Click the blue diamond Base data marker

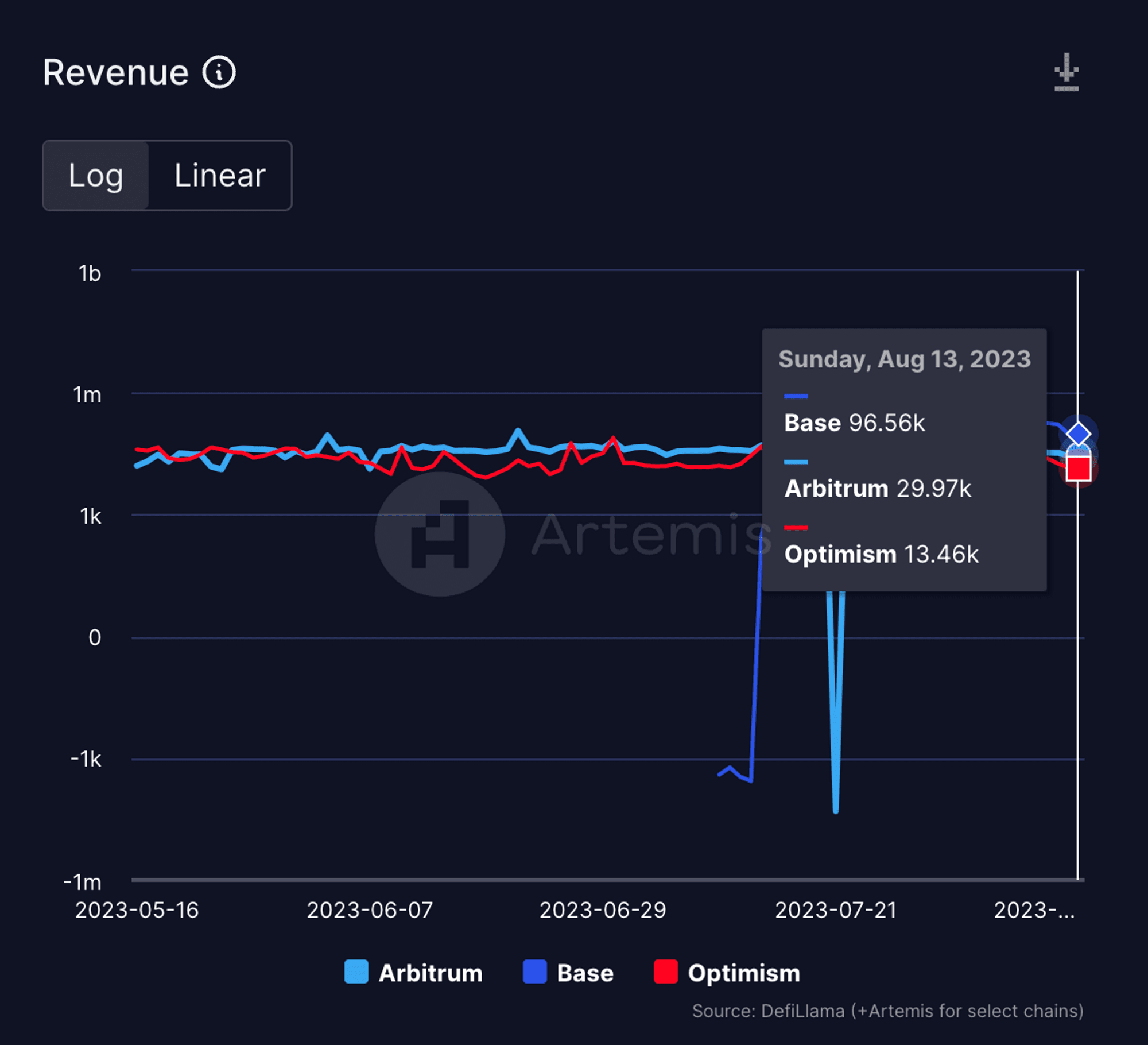click(1078, 434)
